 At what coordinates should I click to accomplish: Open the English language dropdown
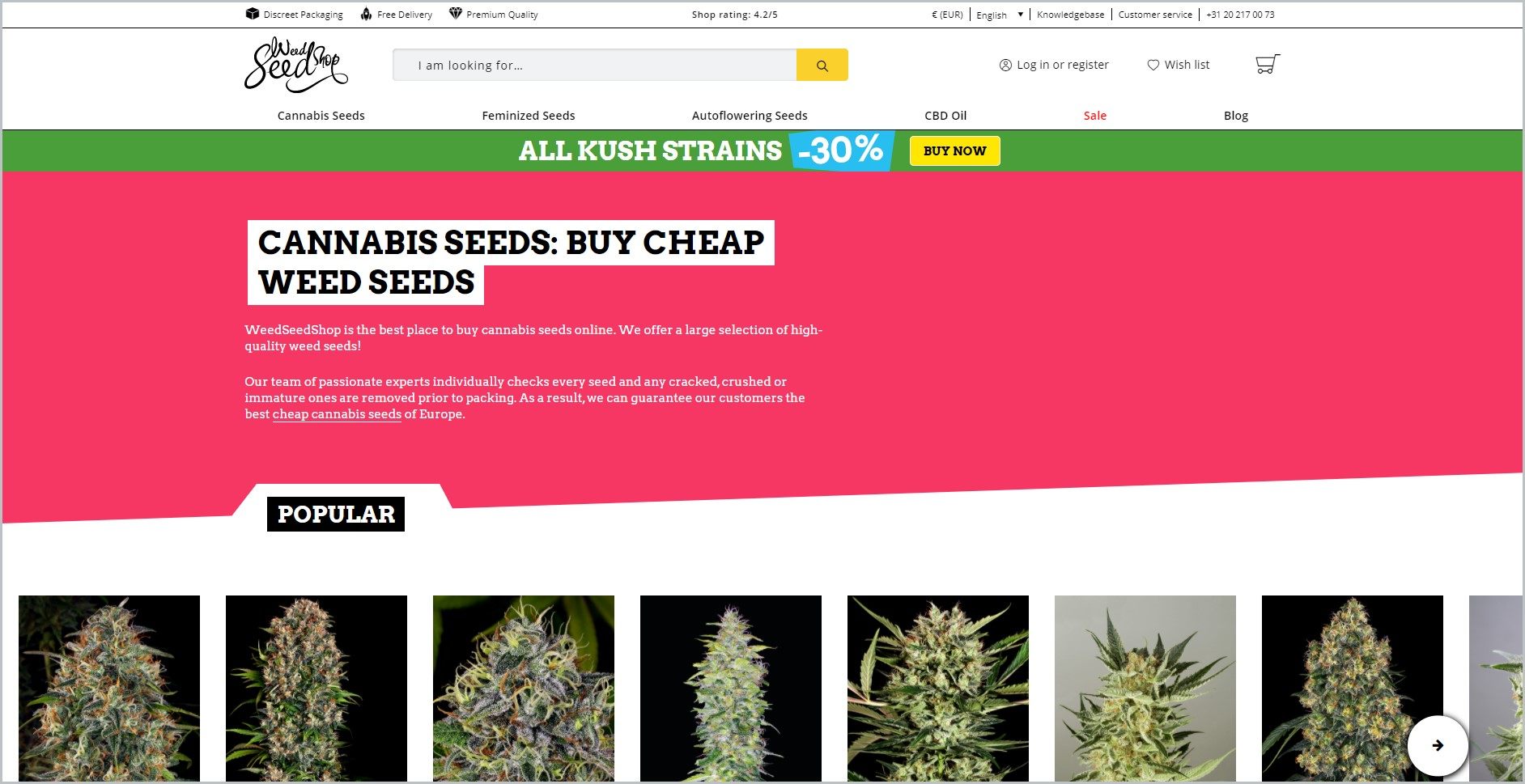click(x=1000, y=15)
